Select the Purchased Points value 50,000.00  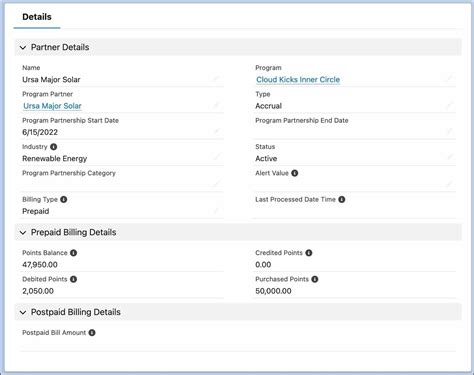pos(273,291)
